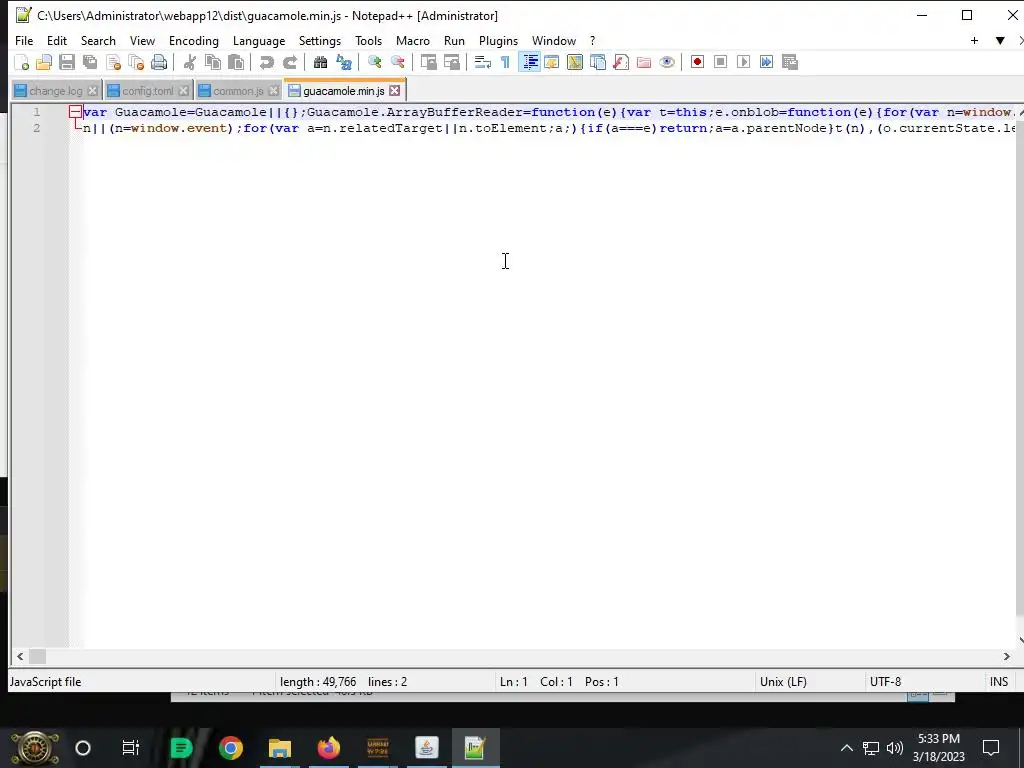The width and height of the screenshot is (1024, 768).
Task: Click the horizontal scrollbar left arrow
Action: tap(20, 656)
